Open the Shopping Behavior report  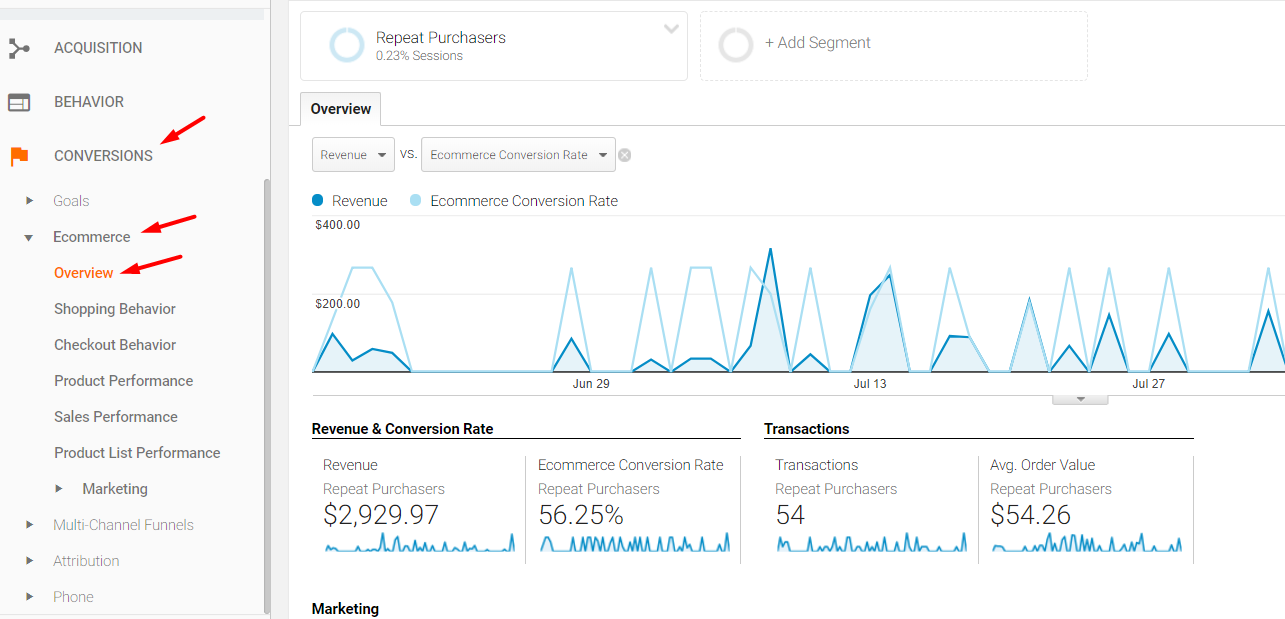point(115,309)
